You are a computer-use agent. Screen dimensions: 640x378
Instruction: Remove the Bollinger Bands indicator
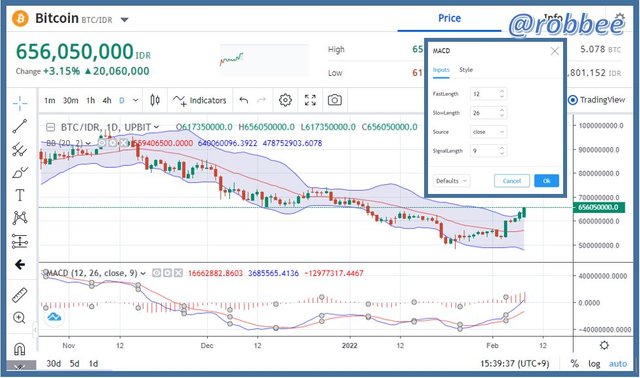pos(123,143)
